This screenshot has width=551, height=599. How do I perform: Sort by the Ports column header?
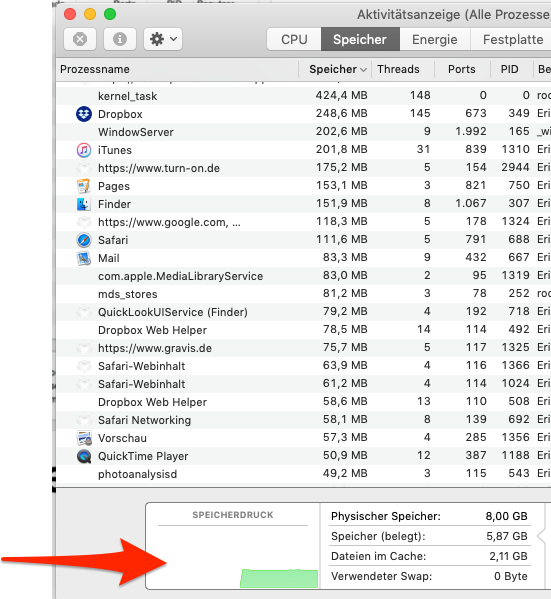[x=462, y=69]
